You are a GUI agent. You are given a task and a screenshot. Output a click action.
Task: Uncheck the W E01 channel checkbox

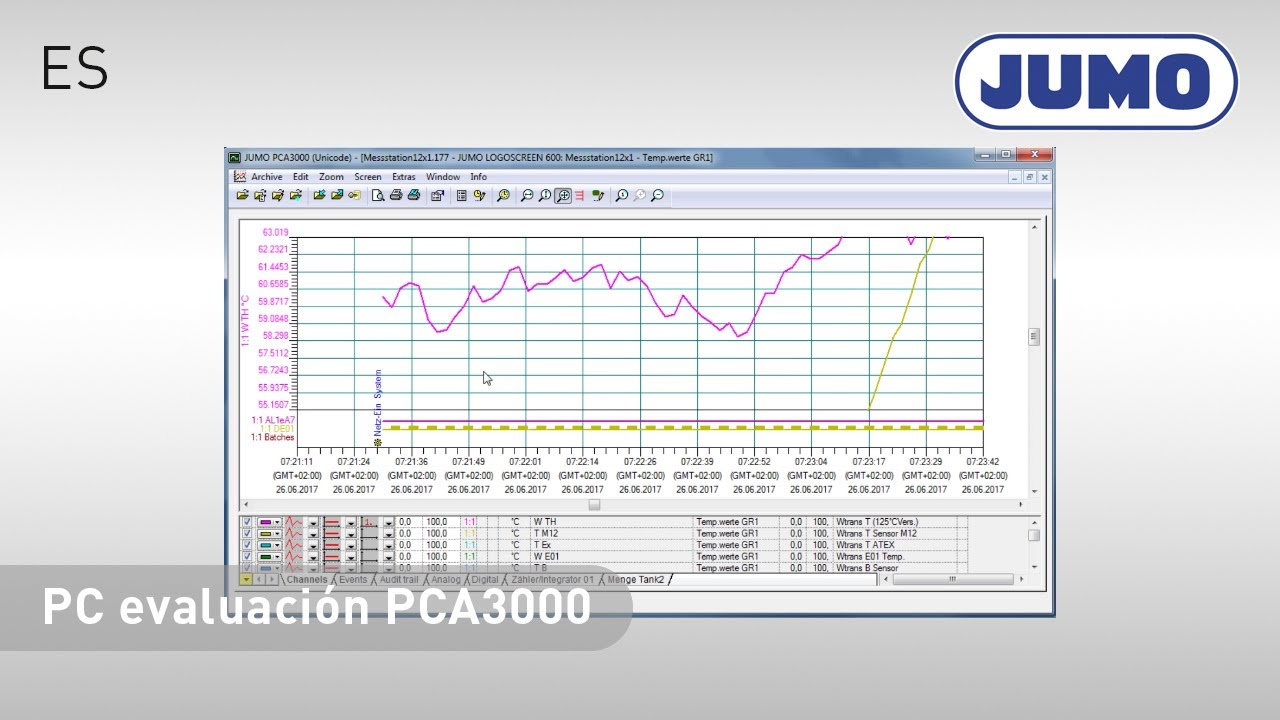point(247,556)
